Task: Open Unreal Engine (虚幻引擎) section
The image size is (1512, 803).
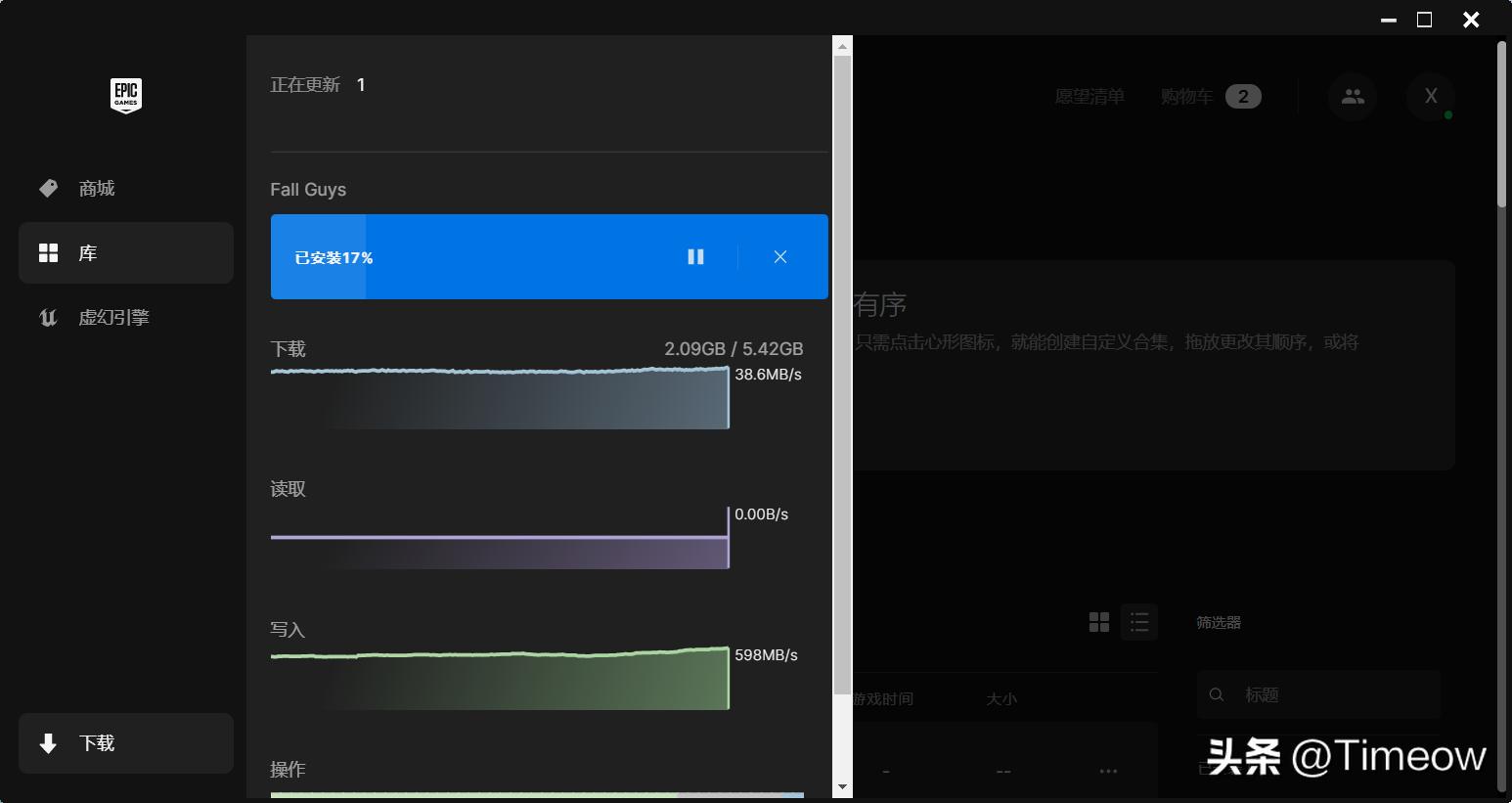Action: tap(112, 317)
